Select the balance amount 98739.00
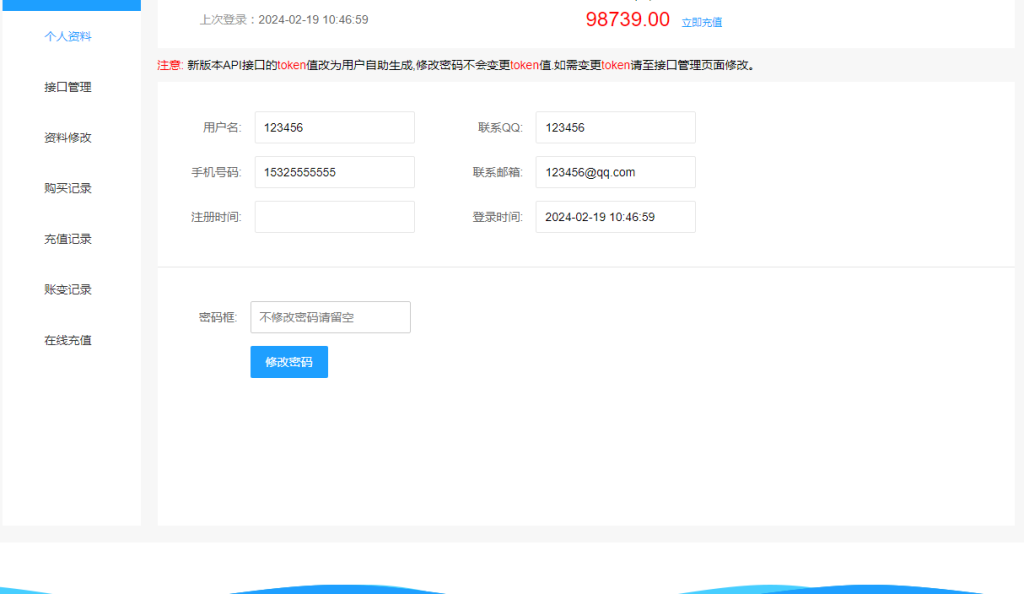The height and width of the screenshot is (594, 1024). [x=628, y=20]
